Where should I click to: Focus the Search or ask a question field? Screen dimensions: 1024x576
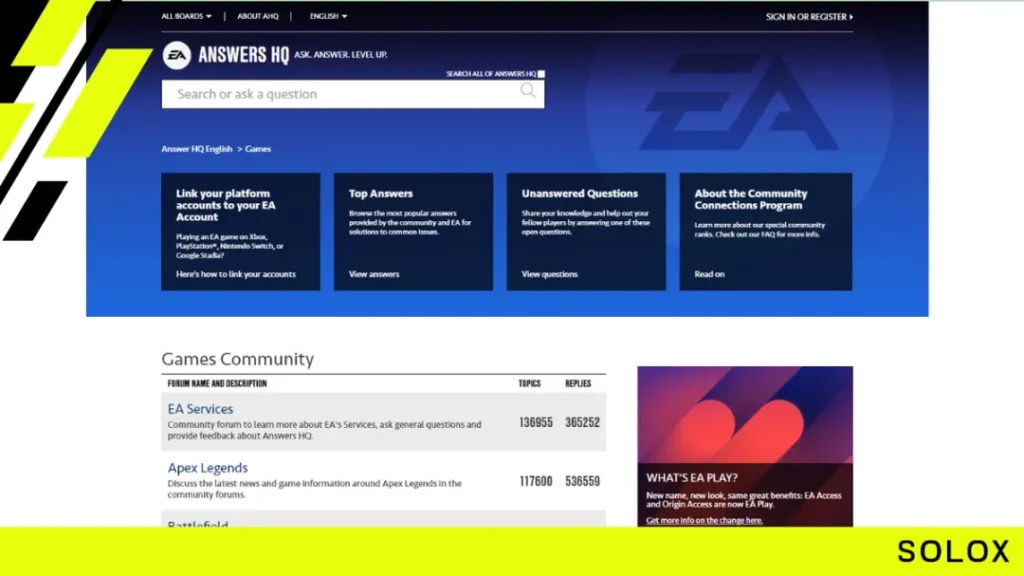coord(353,94)
